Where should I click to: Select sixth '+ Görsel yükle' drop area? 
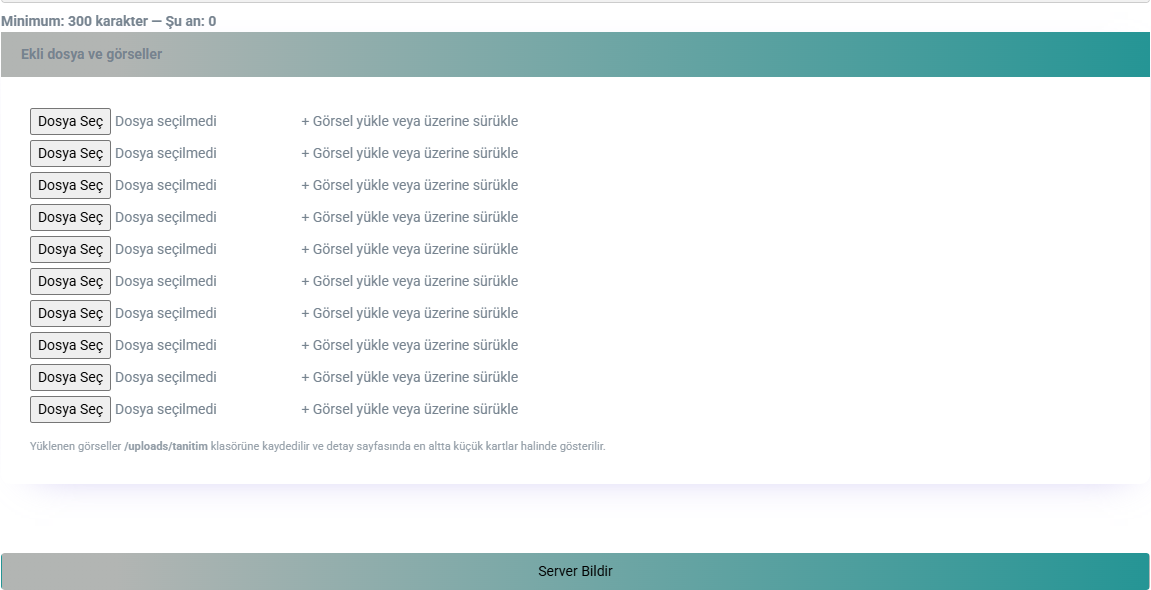click(409, 282)
